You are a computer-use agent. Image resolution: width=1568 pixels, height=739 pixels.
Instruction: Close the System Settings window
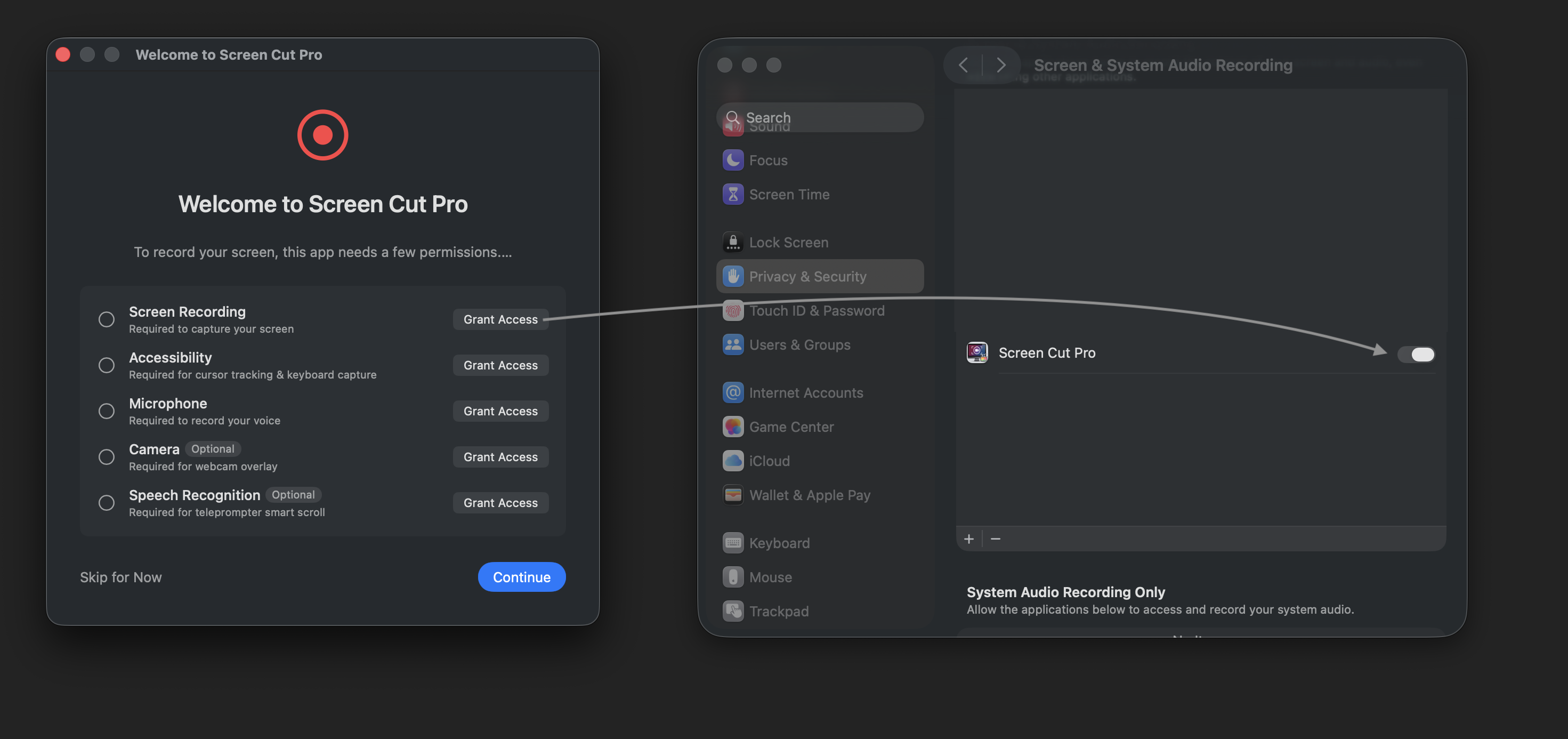[724, 65]
